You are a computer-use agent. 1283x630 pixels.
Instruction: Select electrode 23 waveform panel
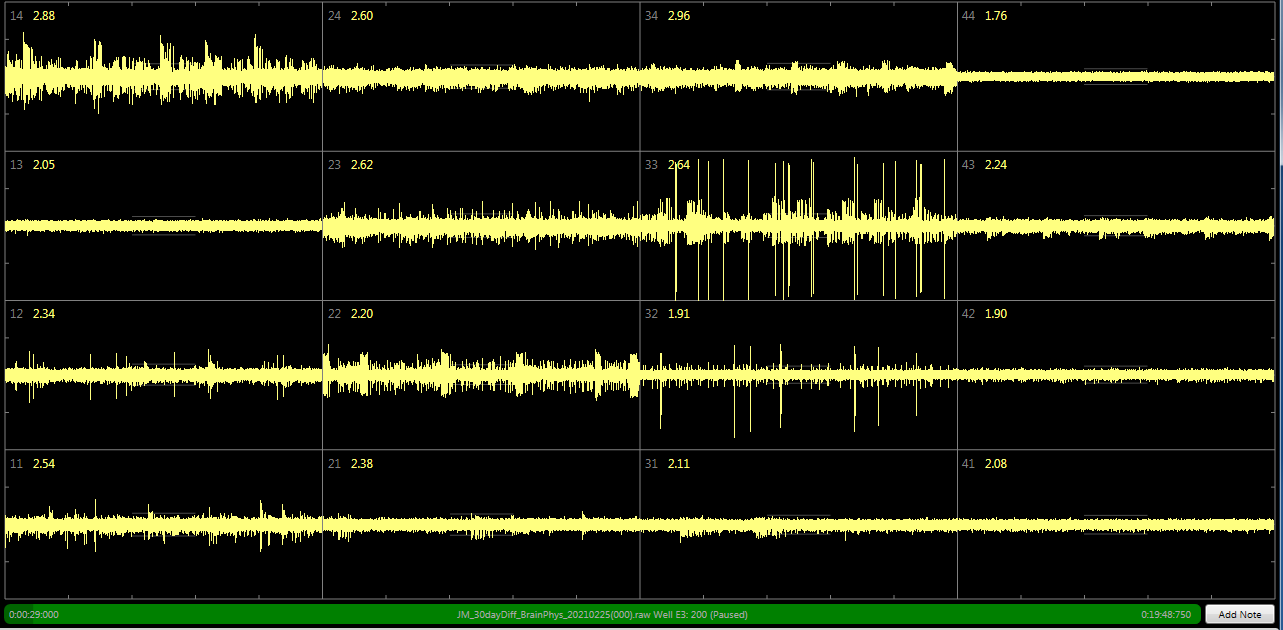481,226
